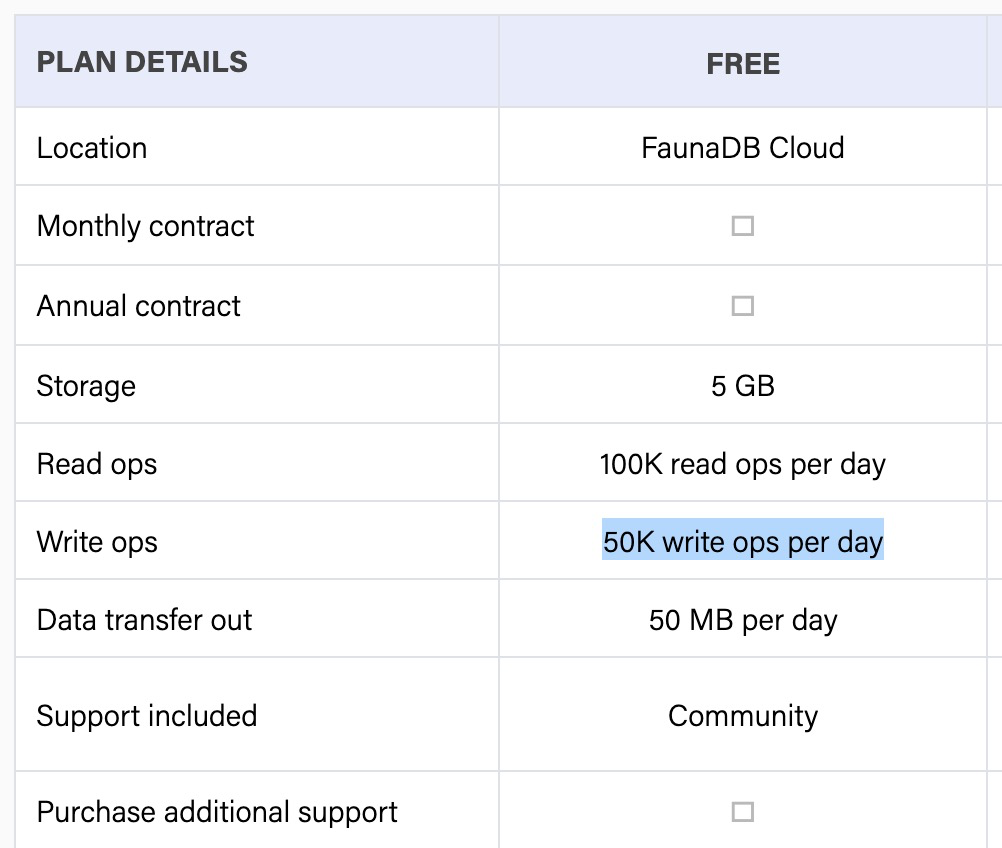This screenshot has height=848, width=1002.
Task: Click the Support included row label
Action: pos(147,716)
